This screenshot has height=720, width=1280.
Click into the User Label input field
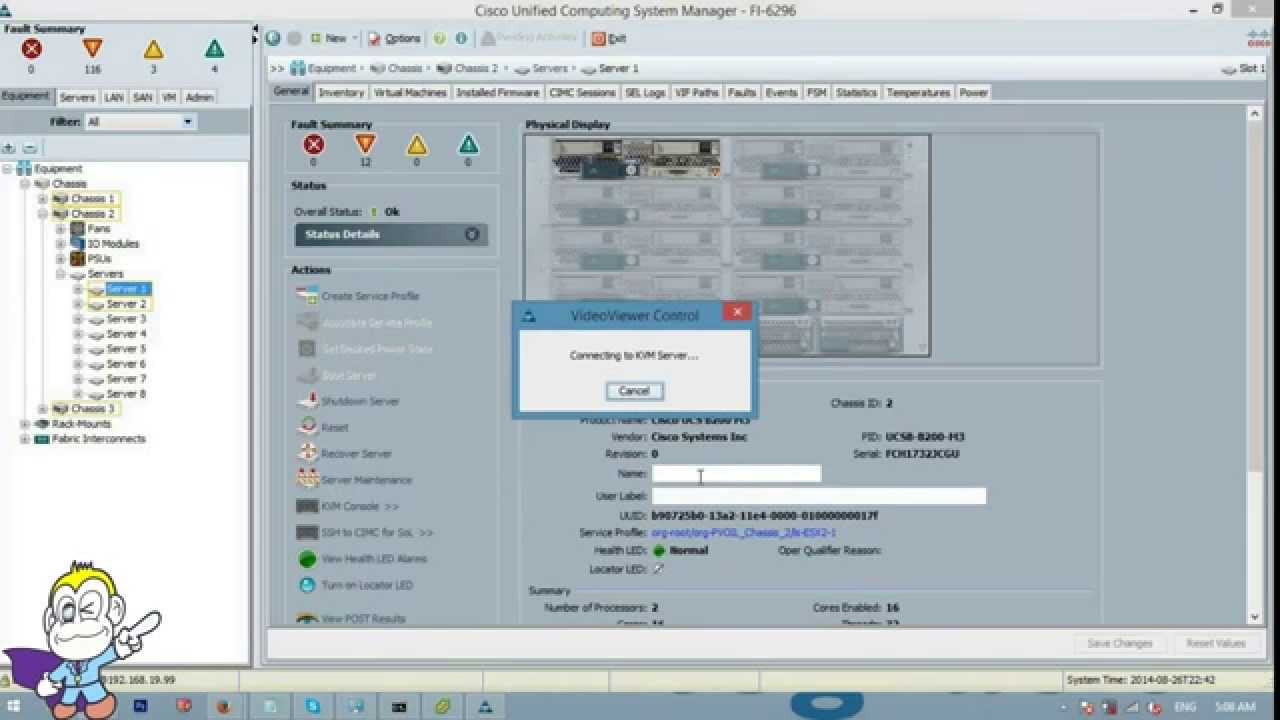[x=819, y=496]
